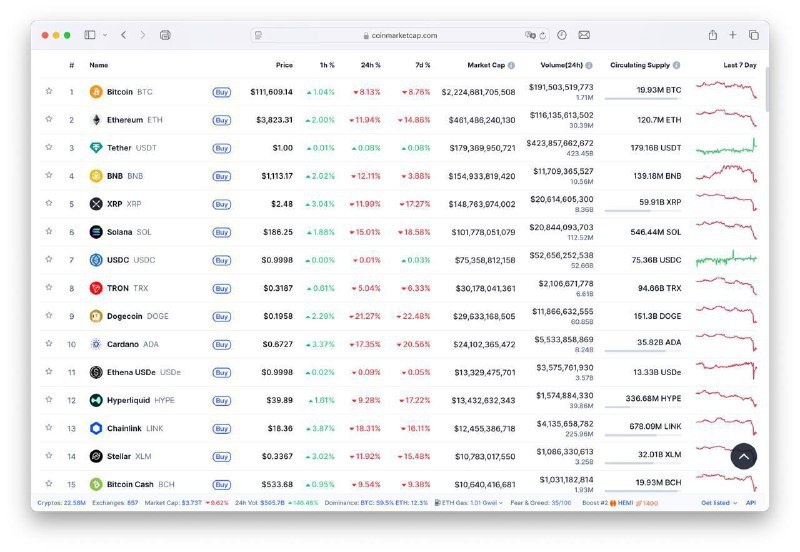Favorite Ethereum with the star
Viewport: 800px width, 552px height.
[x=49, y=119]
